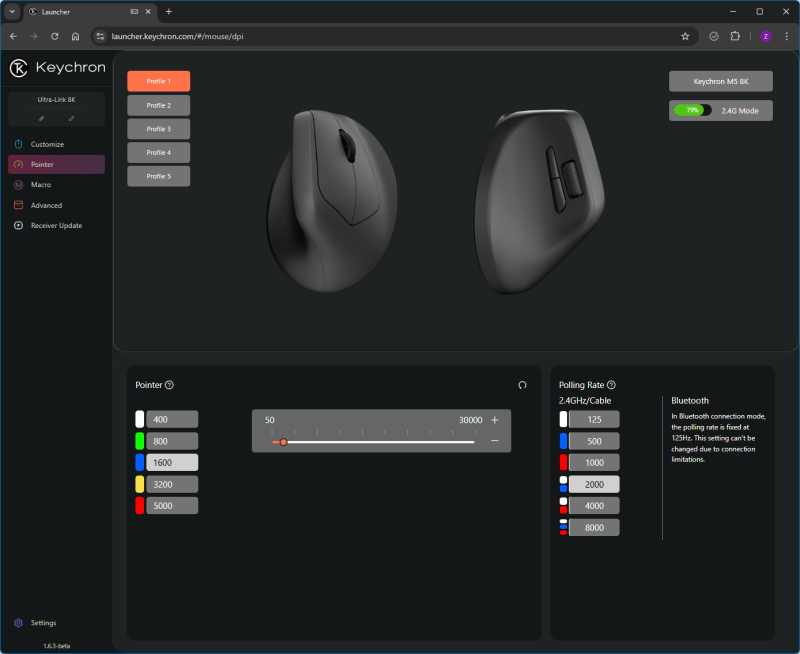Screen dimensions: 800x654
Task: Open the tab search dropdown arrow
Action: [12, 12]
